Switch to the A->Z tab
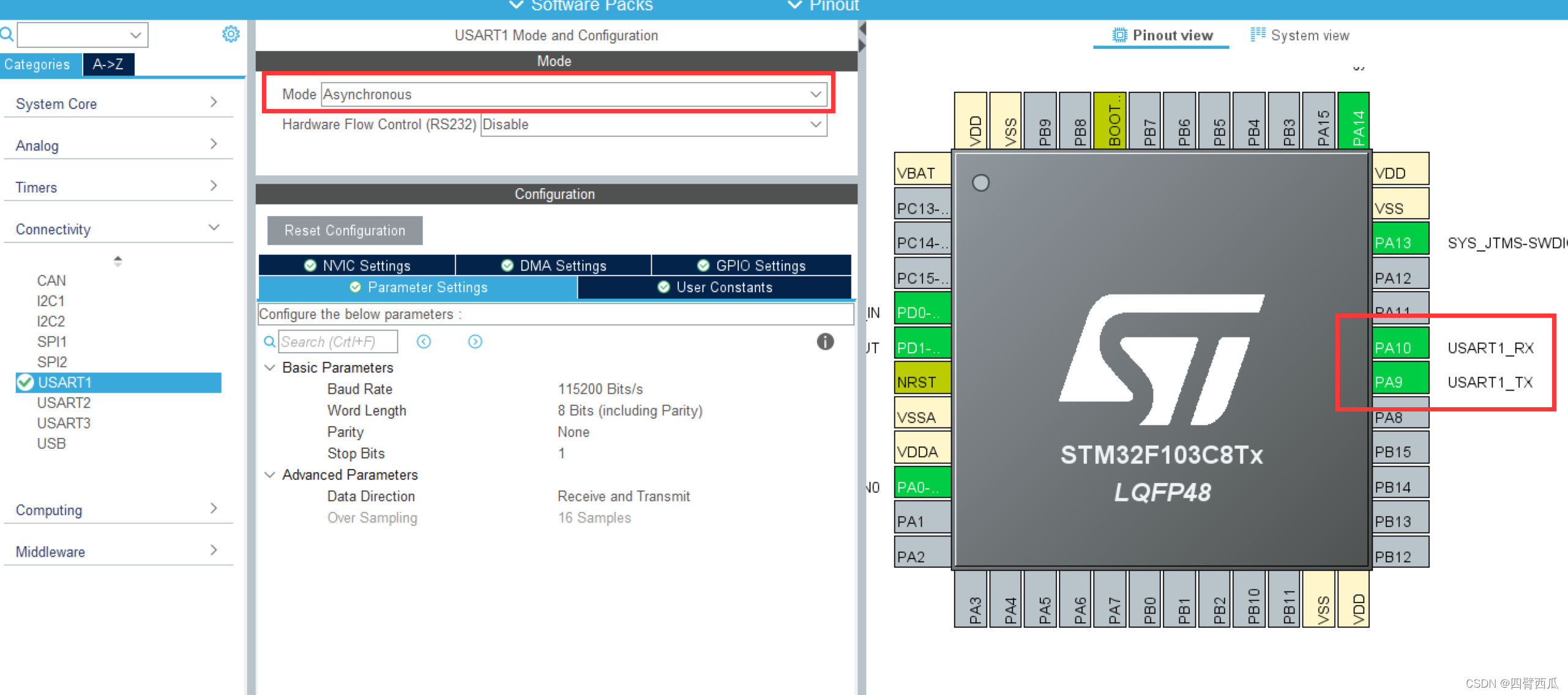The height and width of the screenshot is (695, 1568). [x=108, y=64]
